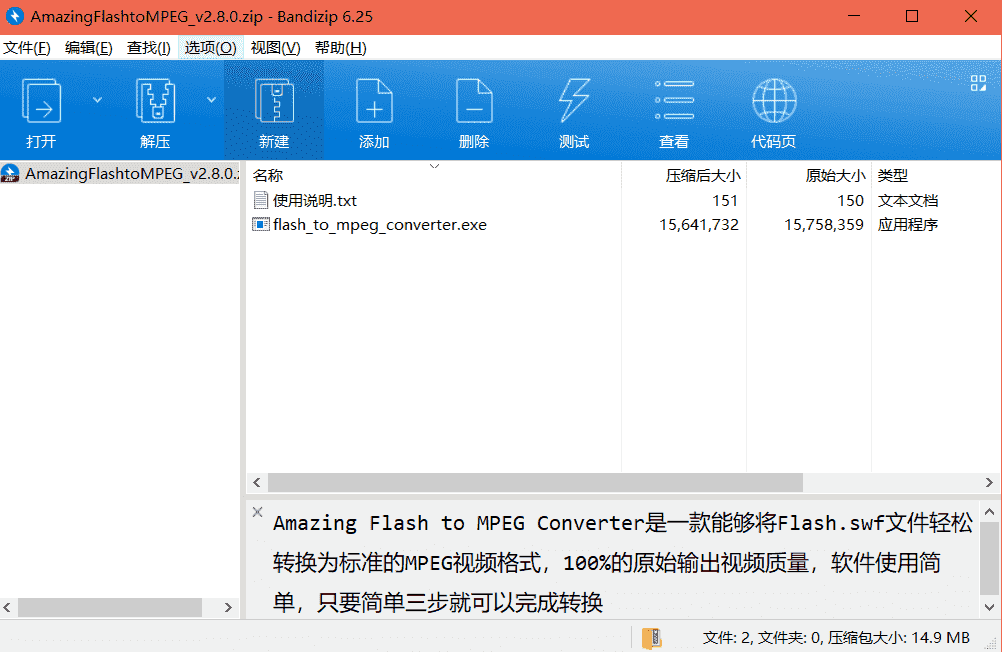The image size is (1002, 652).
Task: Open the 帮助(H) menu
Action: (x=341, y=48)
